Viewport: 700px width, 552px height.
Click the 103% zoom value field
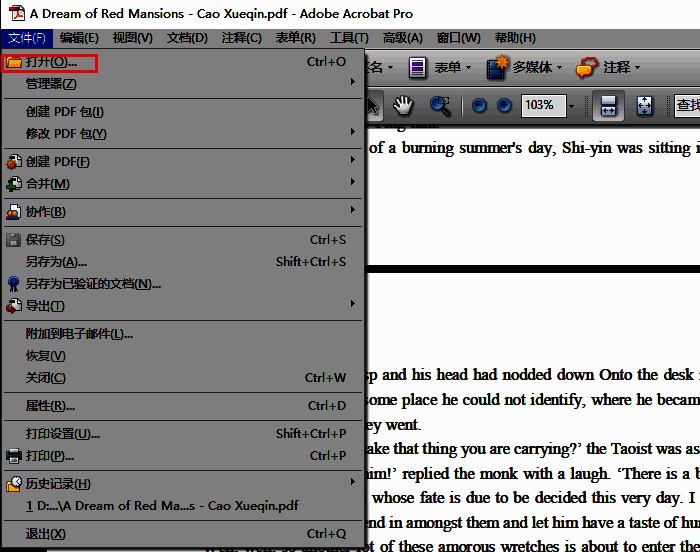(x=539, y=105)
